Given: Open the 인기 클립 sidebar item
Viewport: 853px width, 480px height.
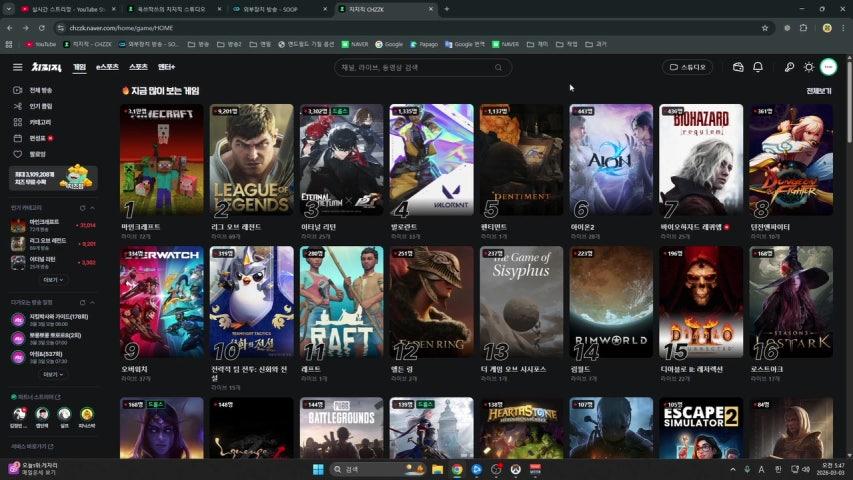Looking at the screenshot, I should click(x=41, y=106).
